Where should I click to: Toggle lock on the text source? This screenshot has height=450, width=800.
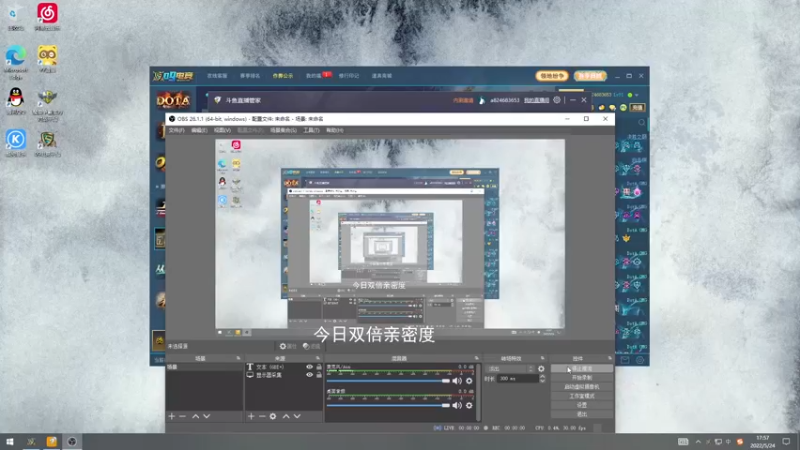click(319, 367)
